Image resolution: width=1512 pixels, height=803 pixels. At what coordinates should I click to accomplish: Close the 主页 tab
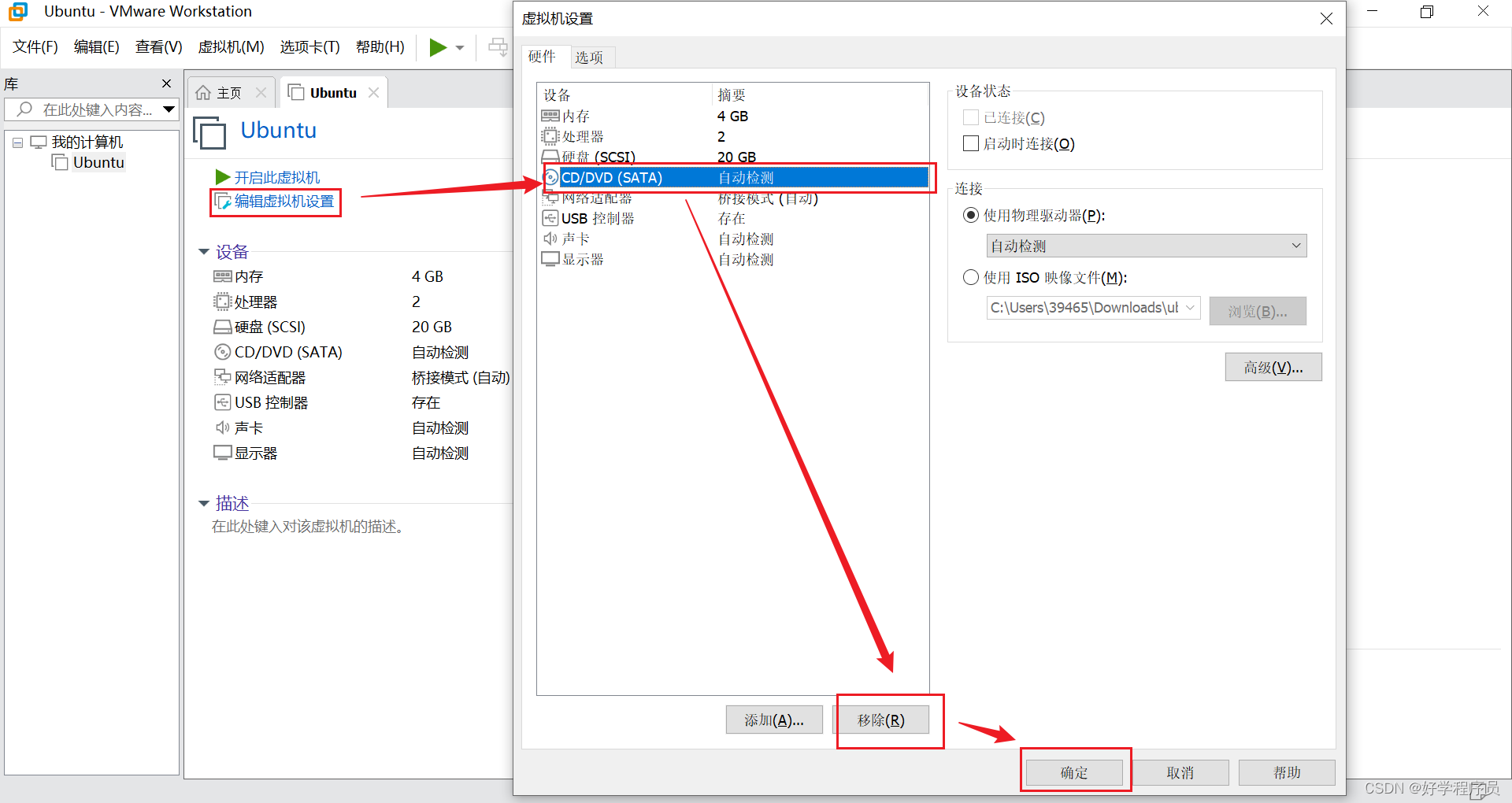click(261, 93)
